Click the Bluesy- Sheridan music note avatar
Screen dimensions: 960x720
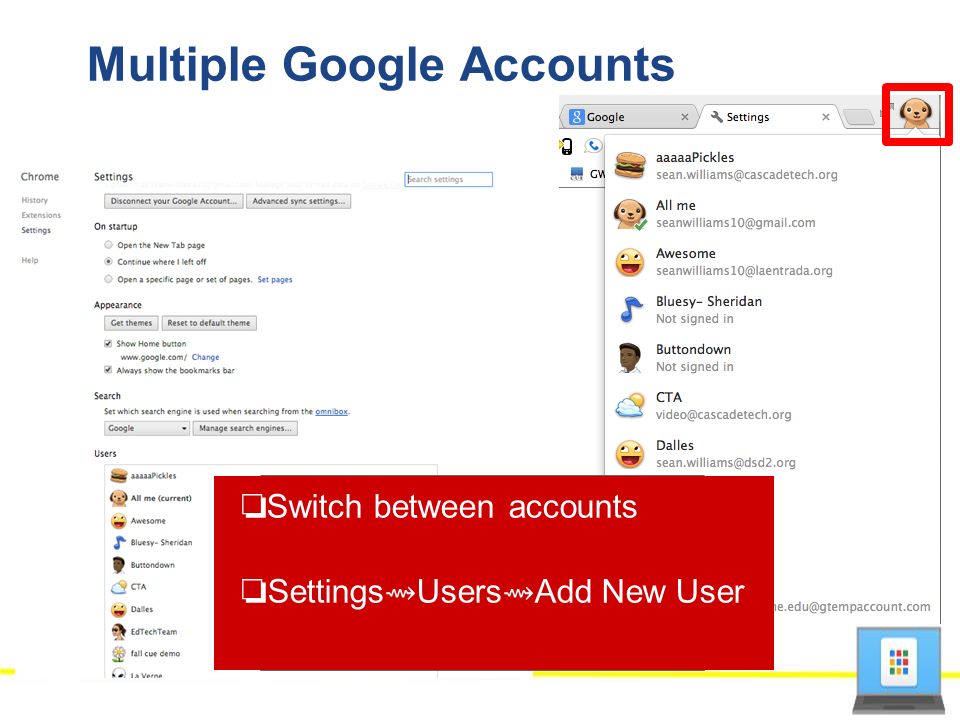pyautogui.click(x=631, y=310)
